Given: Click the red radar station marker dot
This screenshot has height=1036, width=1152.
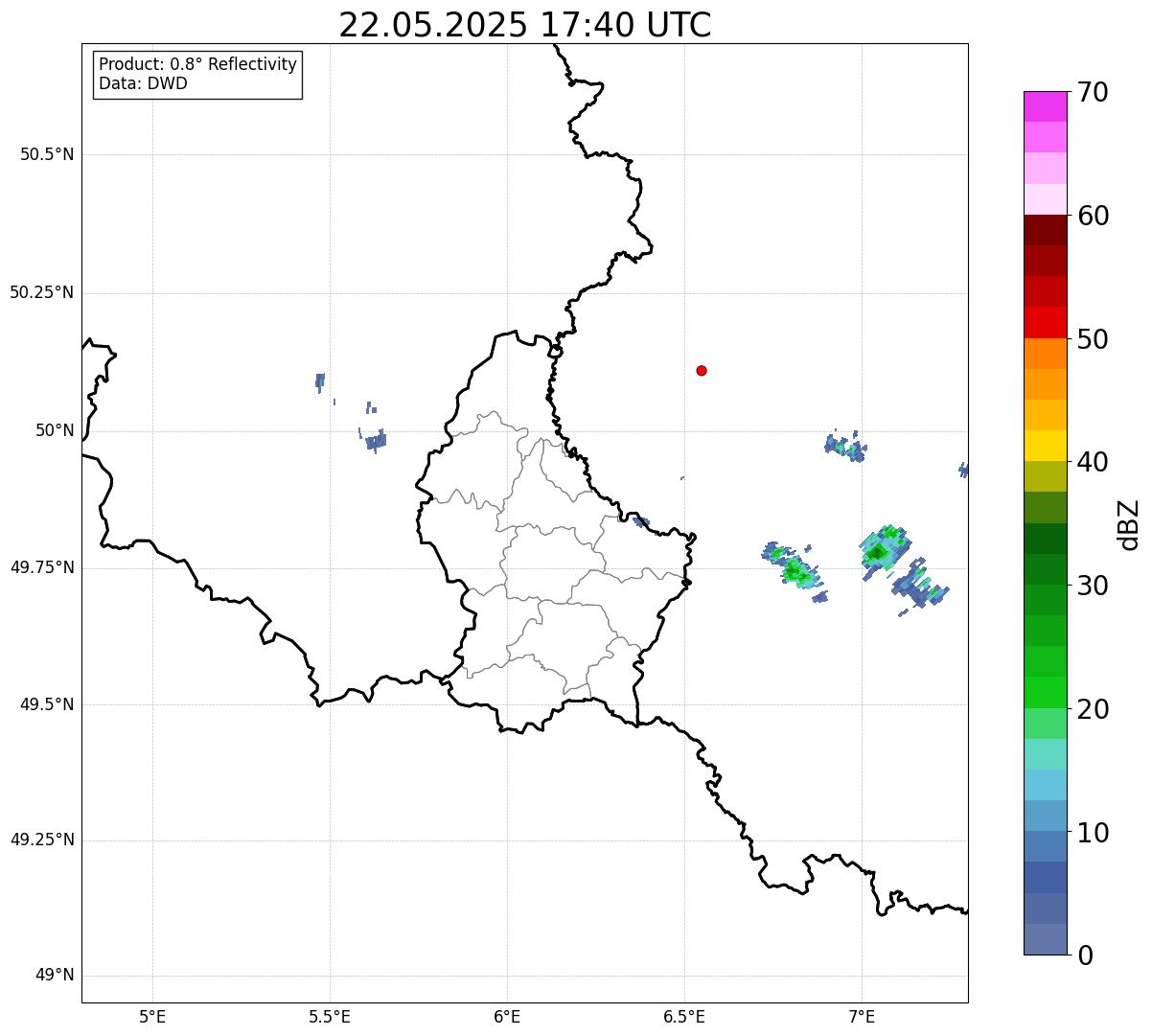Looking at the screenshot, I should 702,370.
